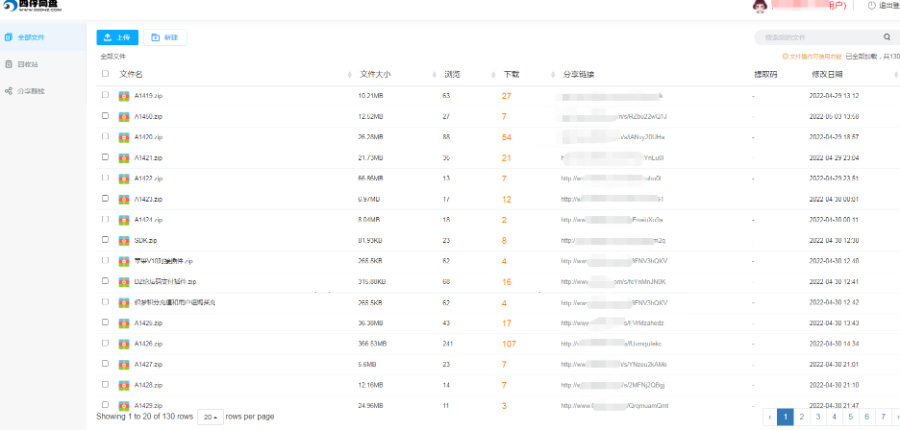The width and height of the screenshot is (900, 430).
Task: Go to page 3 in pagination
Action: 818,416
